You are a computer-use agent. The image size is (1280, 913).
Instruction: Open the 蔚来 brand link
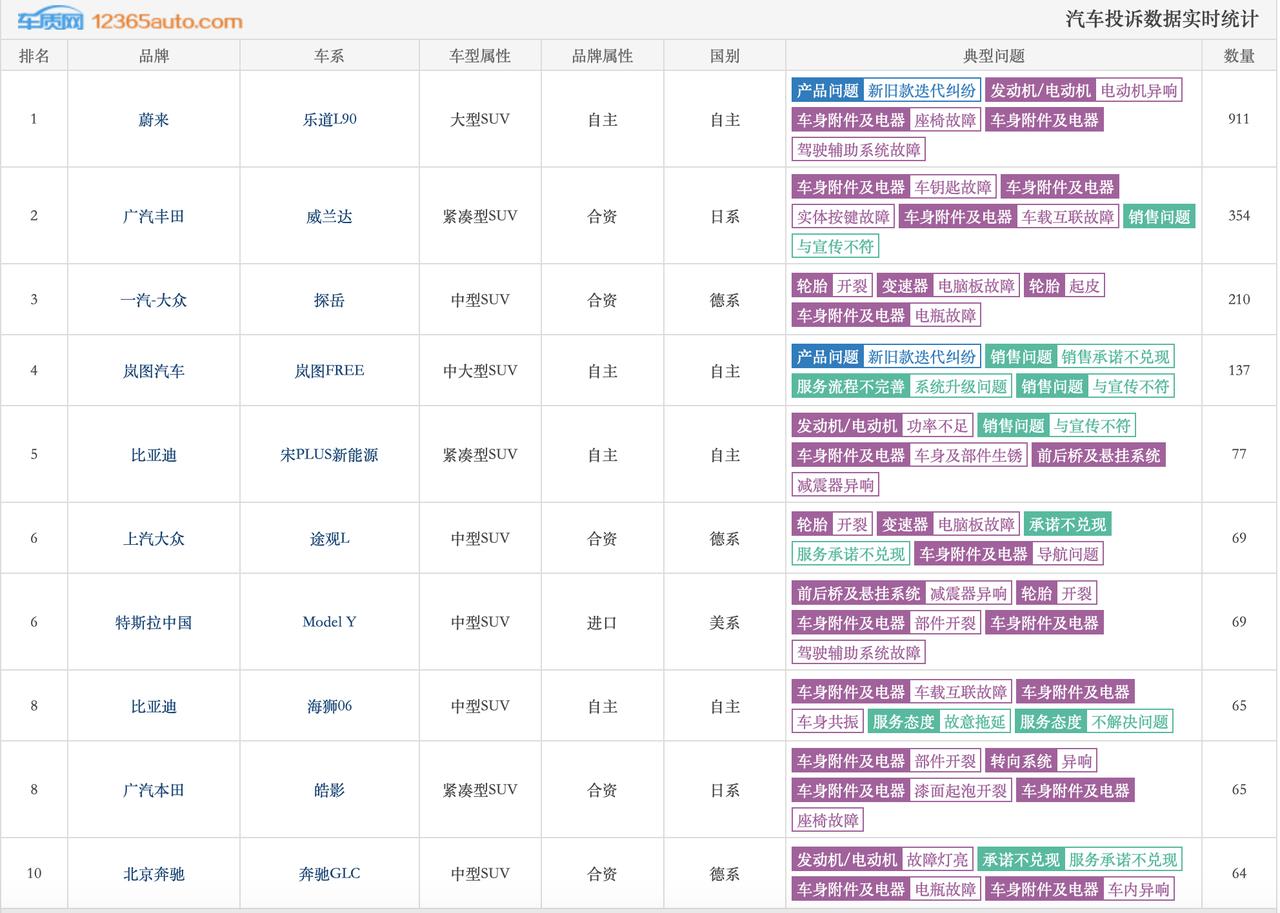[x=154, y=120]
